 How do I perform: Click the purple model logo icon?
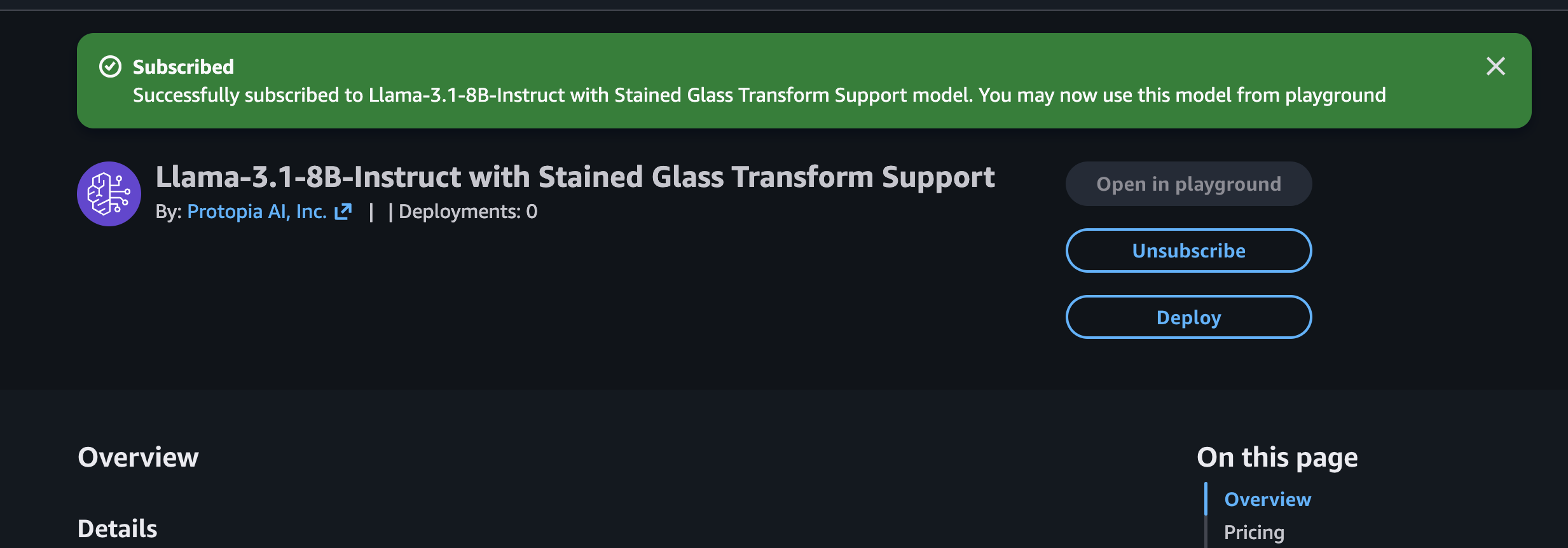point(109,194)
